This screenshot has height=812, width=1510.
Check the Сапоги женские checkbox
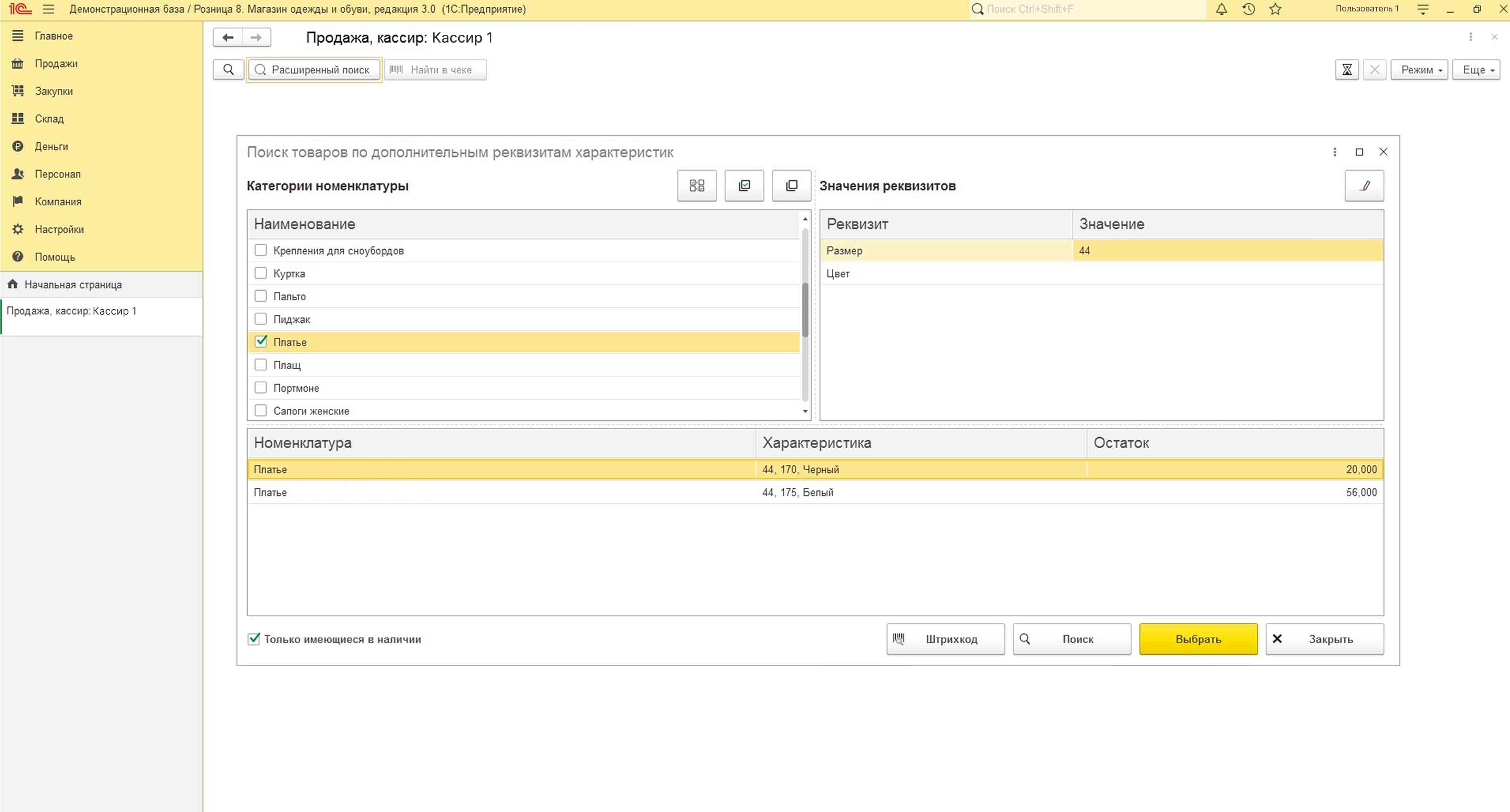point(260,410)
